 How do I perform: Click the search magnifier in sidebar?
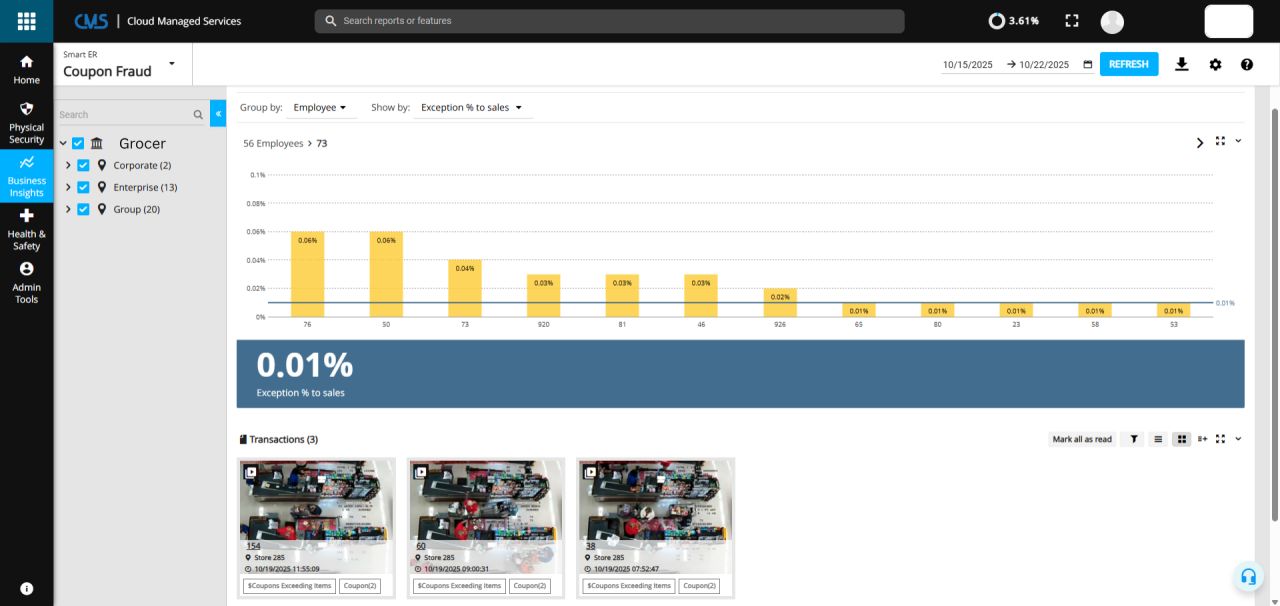click(x=198, y=115)
